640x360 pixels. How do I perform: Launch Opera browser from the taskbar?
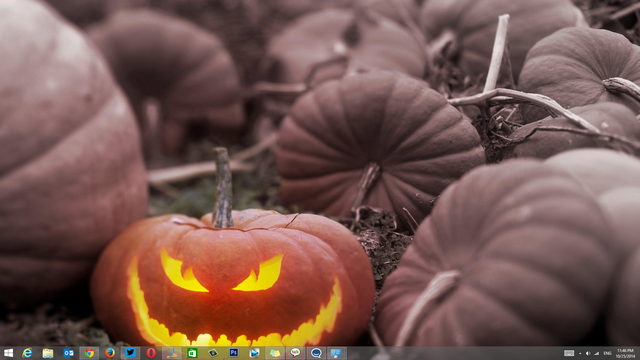pyautogui.click(x=151, y=353)
